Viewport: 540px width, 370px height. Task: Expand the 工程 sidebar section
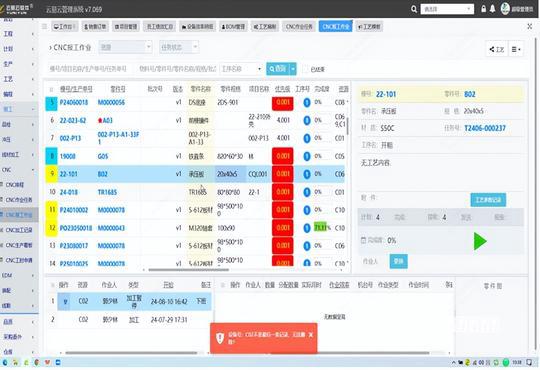[19, 34]
